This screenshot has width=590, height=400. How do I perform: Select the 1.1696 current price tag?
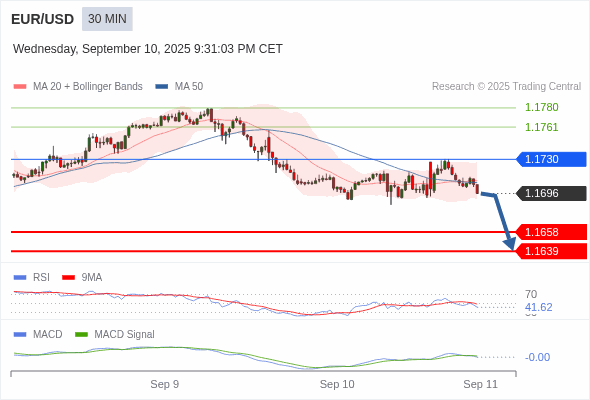[x=551, y=193]
